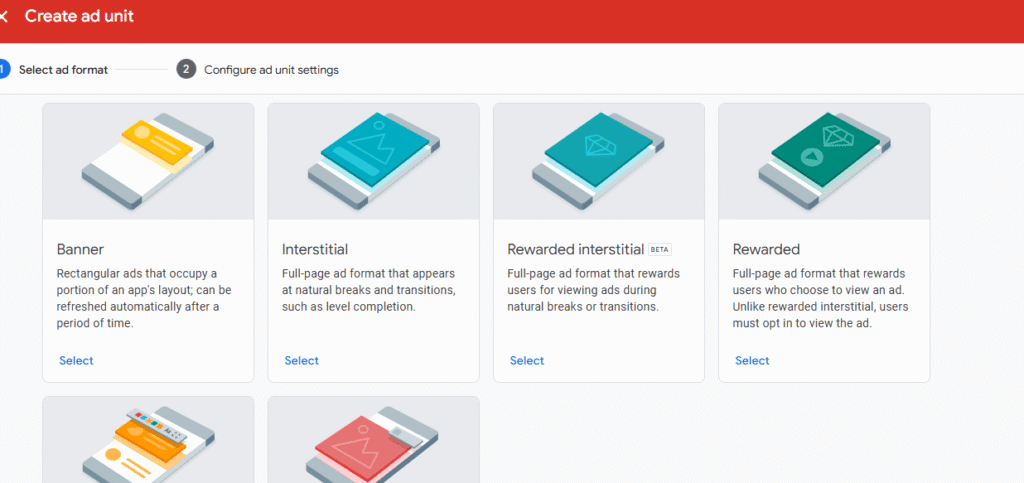
Task: Click the Interstitial description text
Action: [x=368, y=290]
